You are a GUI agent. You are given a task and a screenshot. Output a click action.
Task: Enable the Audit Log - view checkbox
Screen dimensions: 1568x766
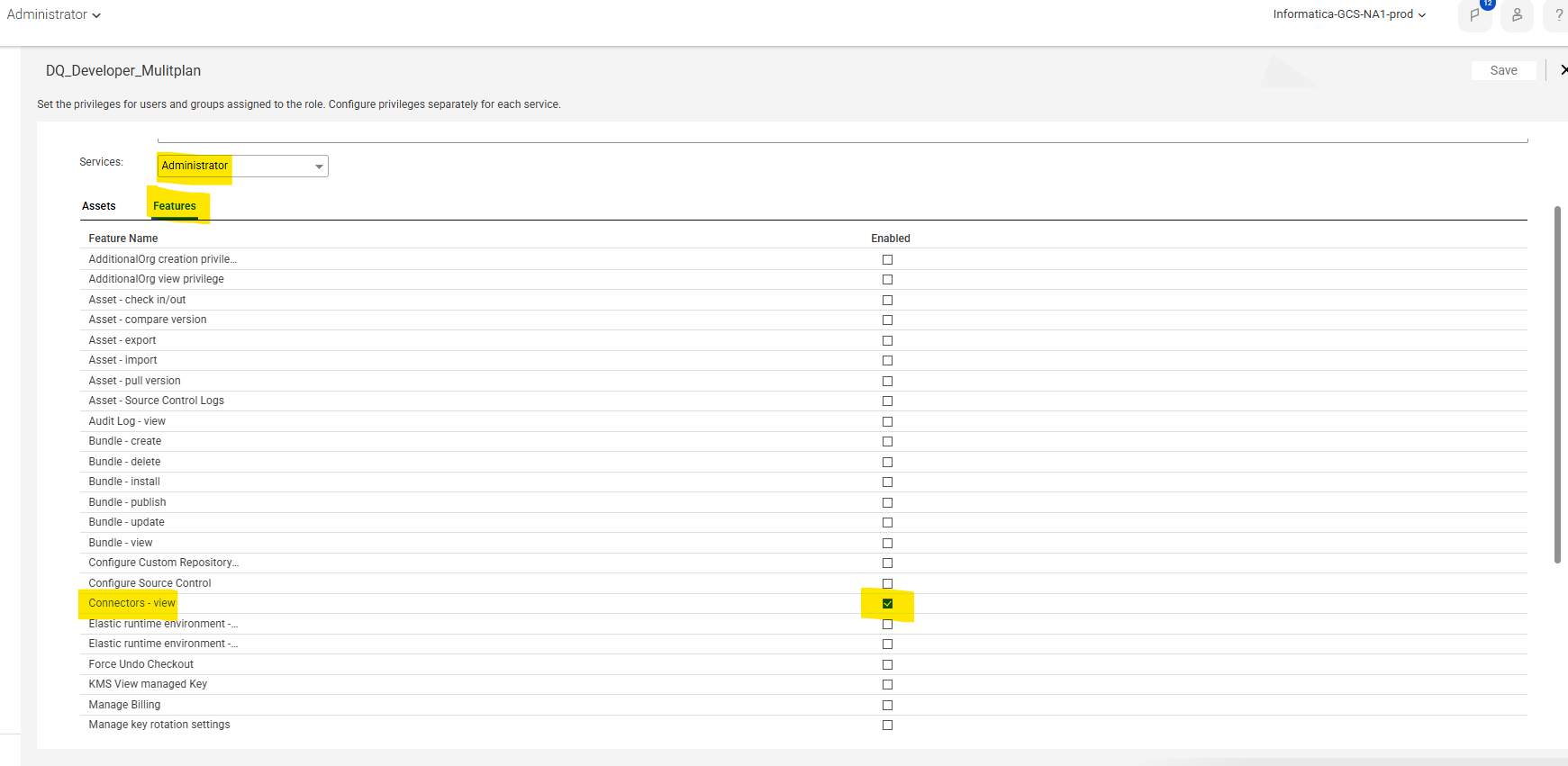tap(887, 421)
